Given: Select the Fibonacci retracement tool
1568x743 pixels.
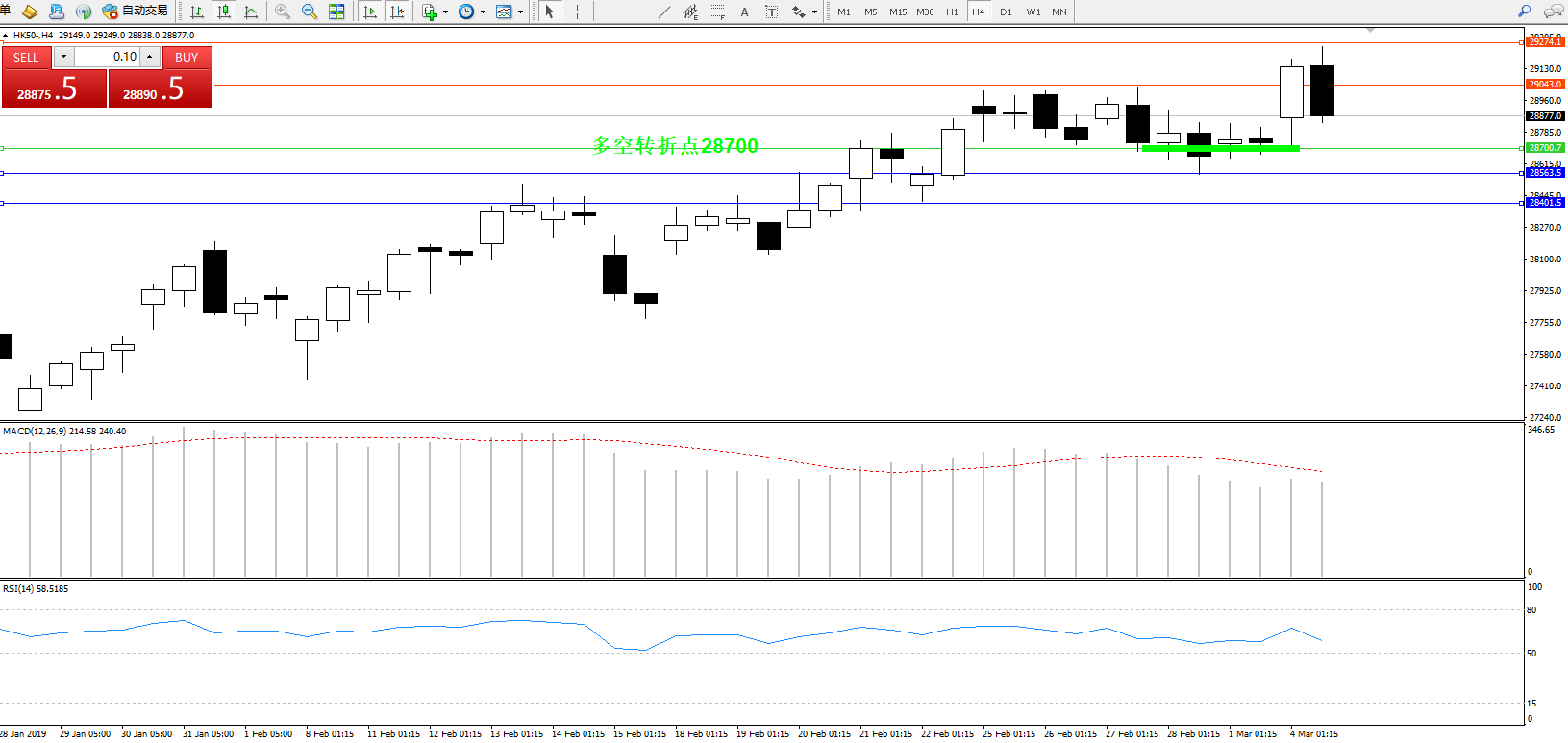Looking at the screenshot, I should pos(717,12).
